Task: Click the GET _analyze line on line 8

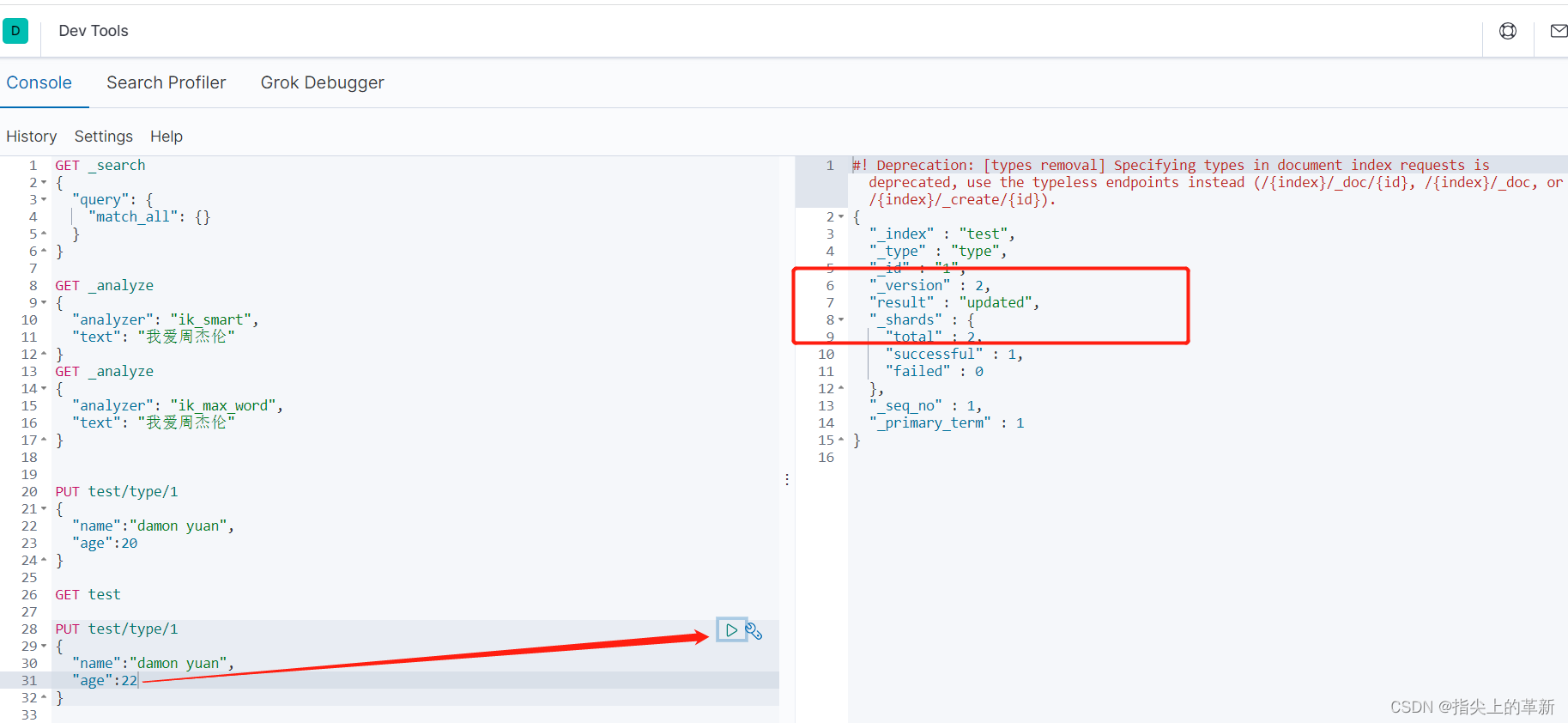Action: pos(105,285)
